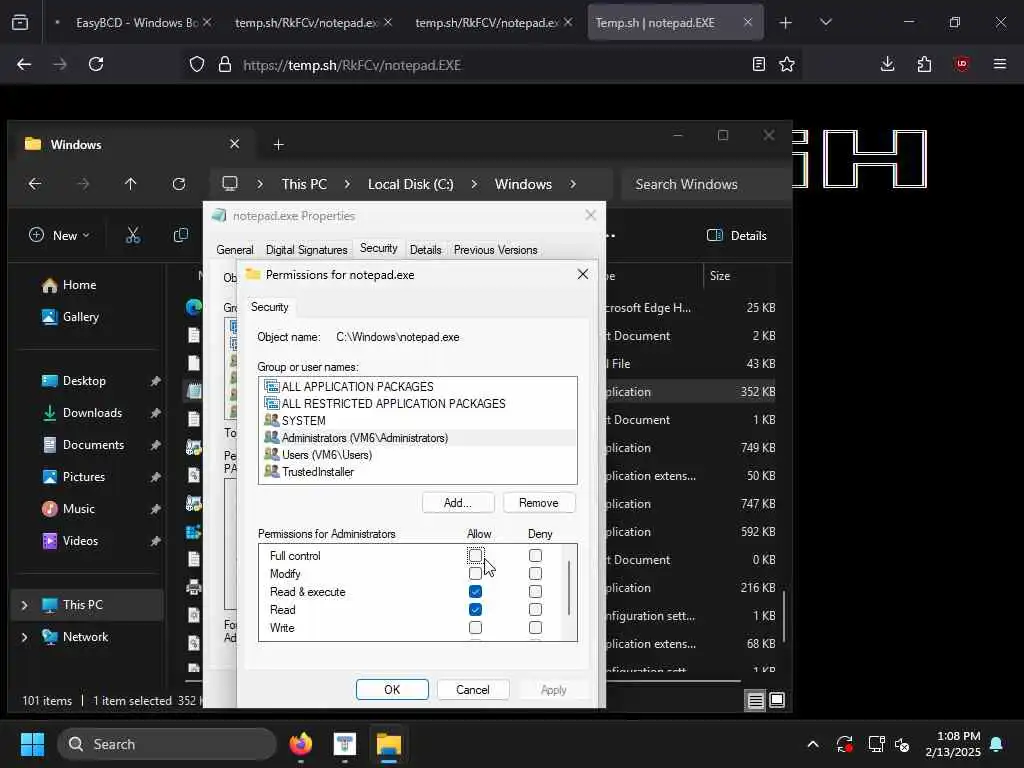This screenshot has height=768, width=1024.
Task: Open General tab in notepad.exe Properties
Action: [235, 249]
